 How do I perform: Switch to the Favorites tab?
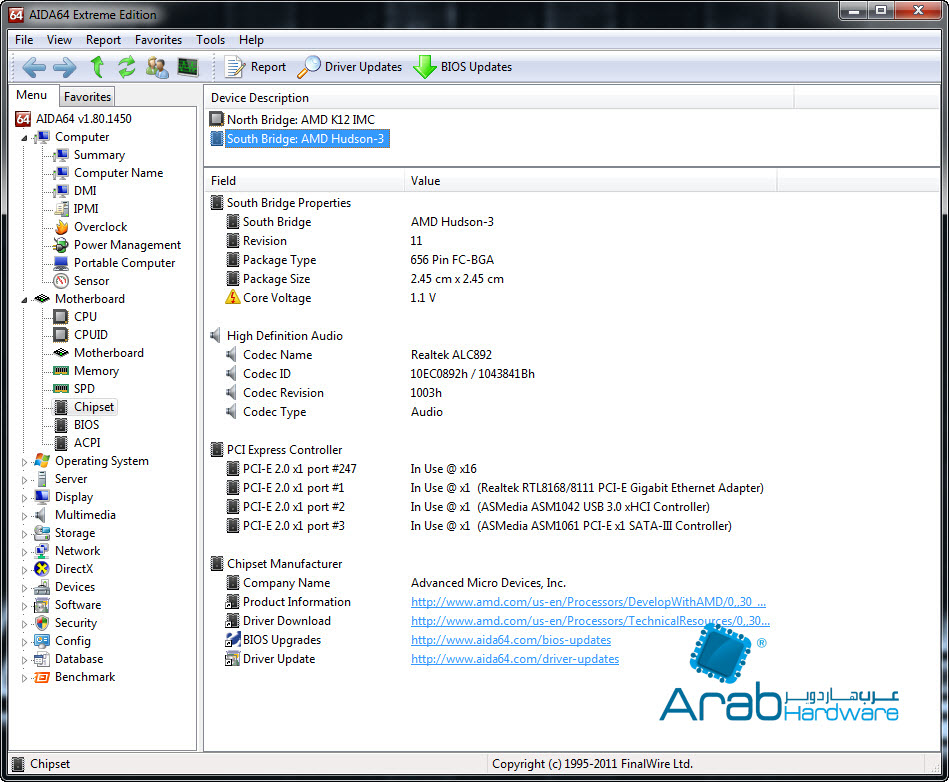(87, 97)
